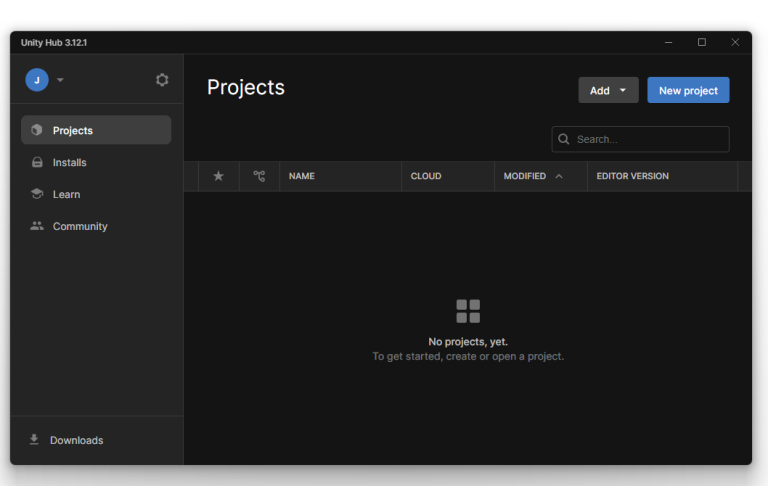Switch to the Installs section
The image size is (768, 486).
[x=70, y=162]
